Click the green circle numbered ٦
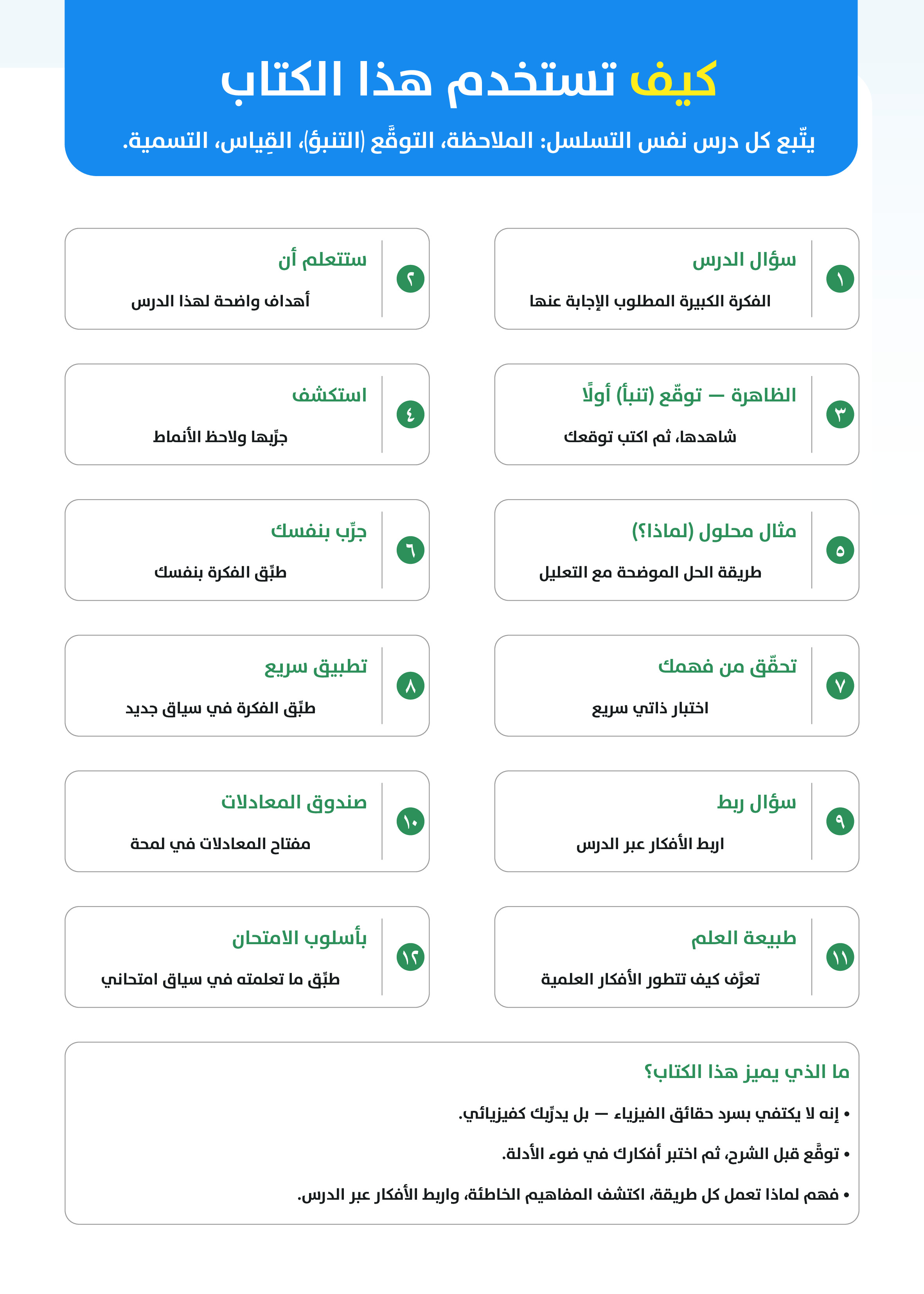 point(410,550)
